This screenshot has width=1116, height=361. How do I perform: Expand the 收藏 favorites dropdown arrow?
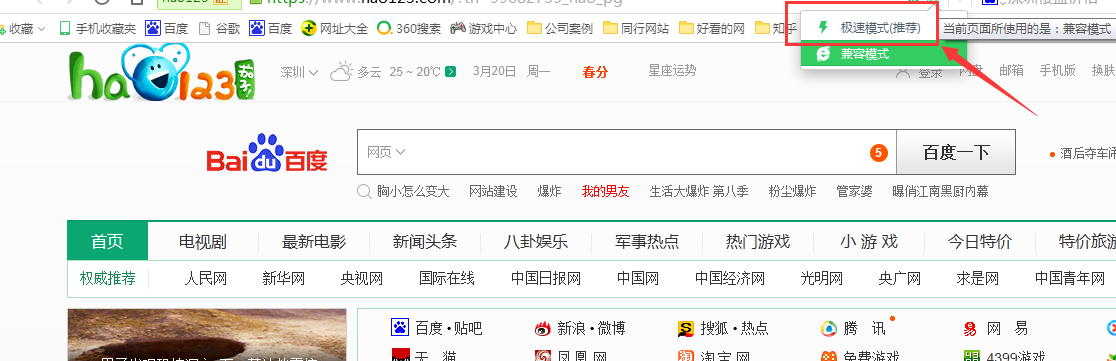(x=41, y=29)
